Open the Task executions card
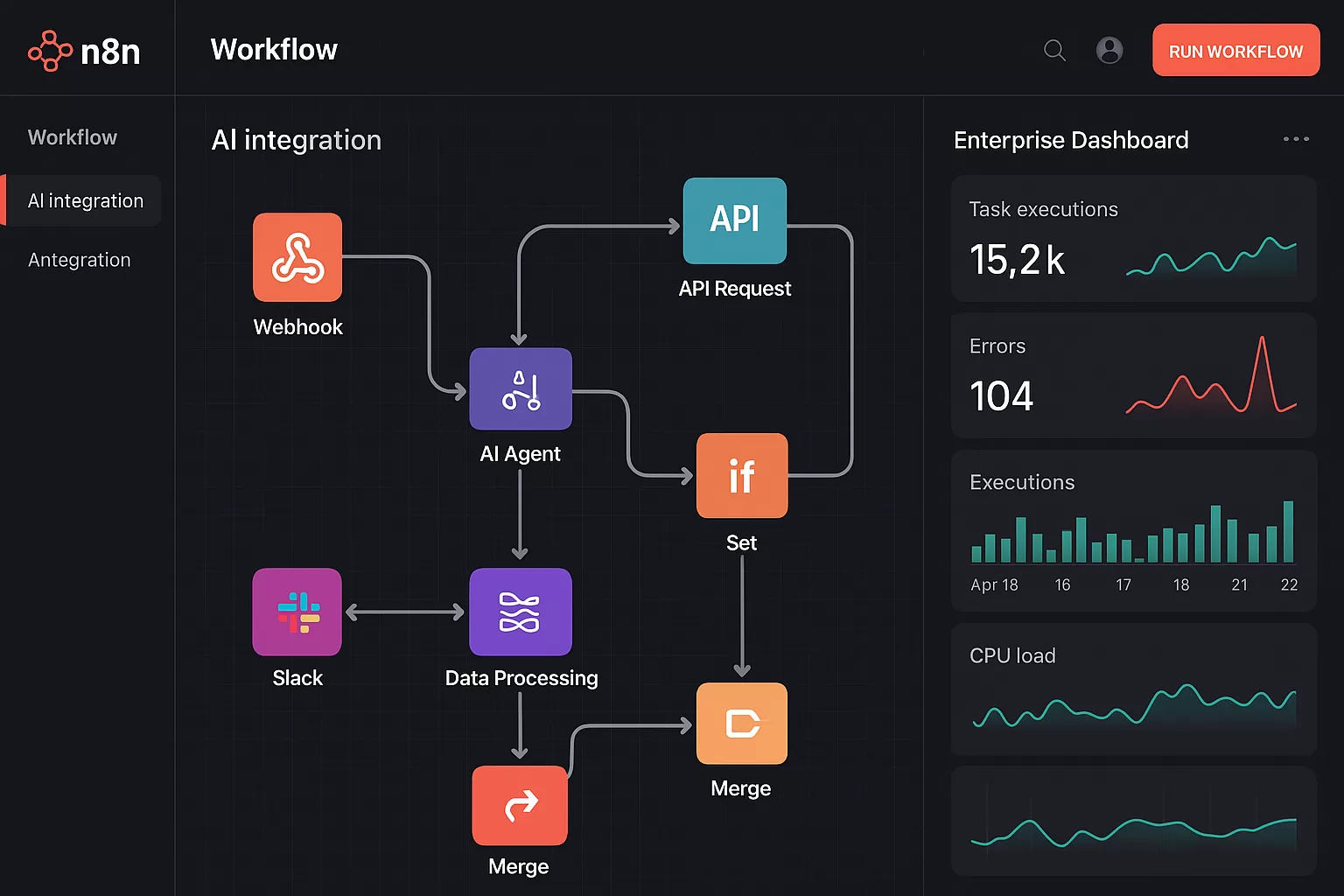Viewport: 1344px width, 896px height. (1133, 239)
